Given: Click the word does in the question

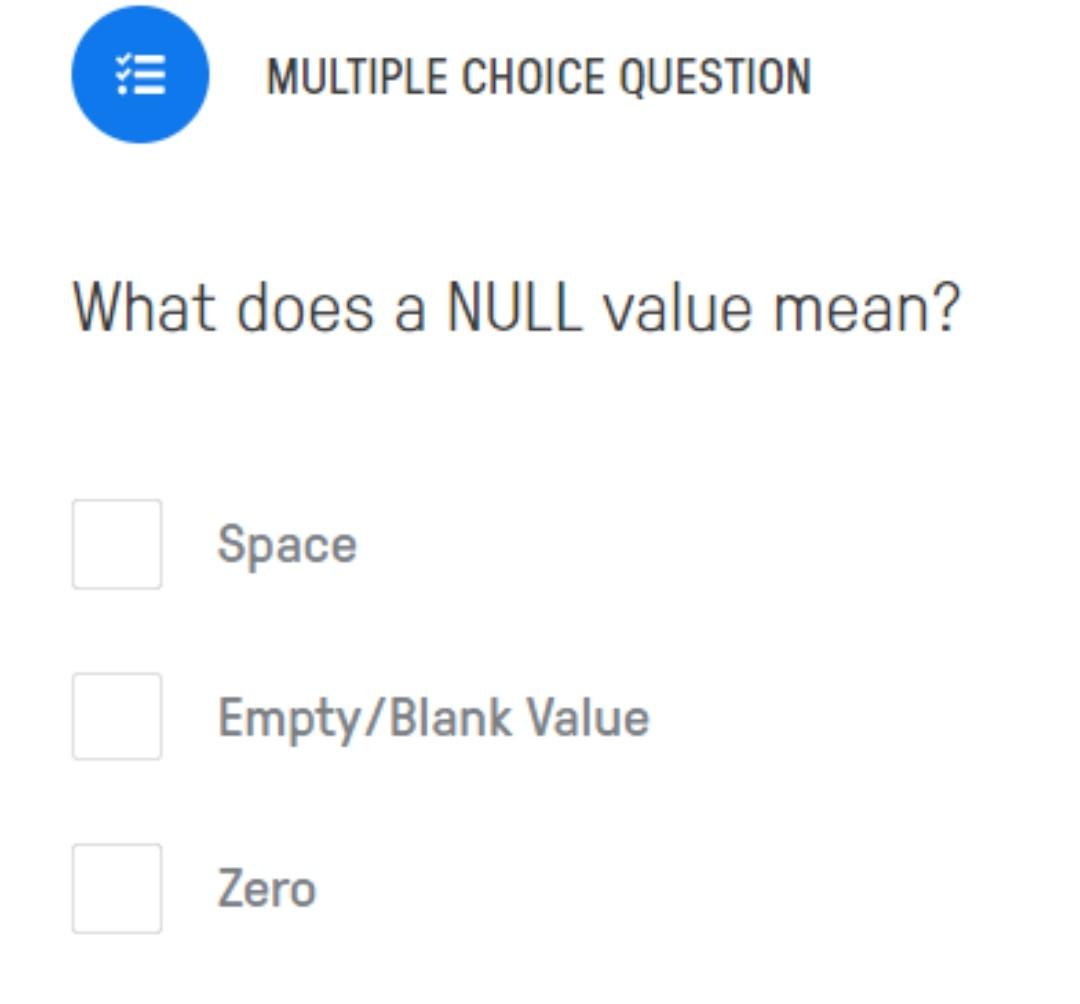Looking at the screenshot, I should point(306,308).
